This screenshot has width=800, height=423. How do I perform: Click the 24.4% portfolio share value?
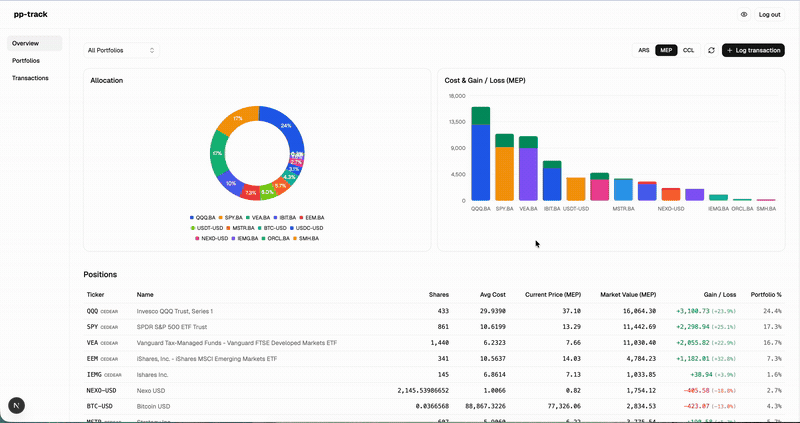coord(772,311)
